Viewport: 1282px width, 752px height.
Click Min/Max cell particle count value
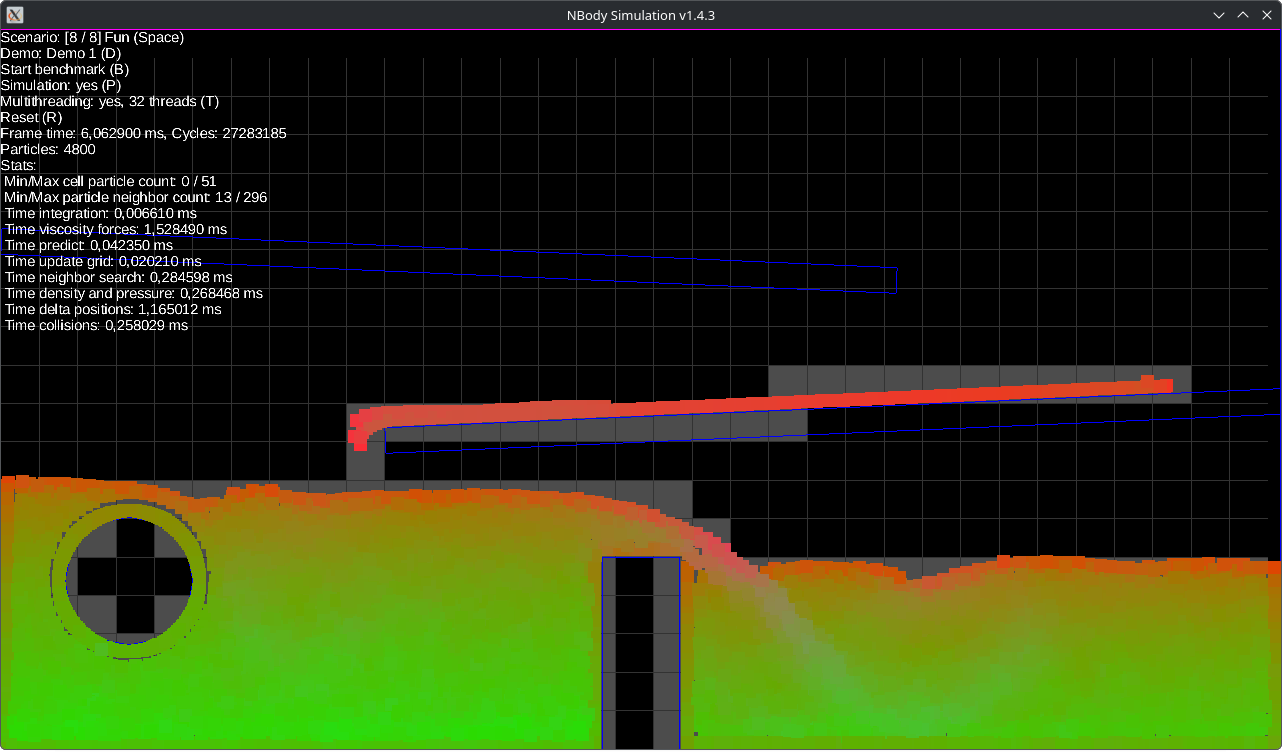coord(110,182)
